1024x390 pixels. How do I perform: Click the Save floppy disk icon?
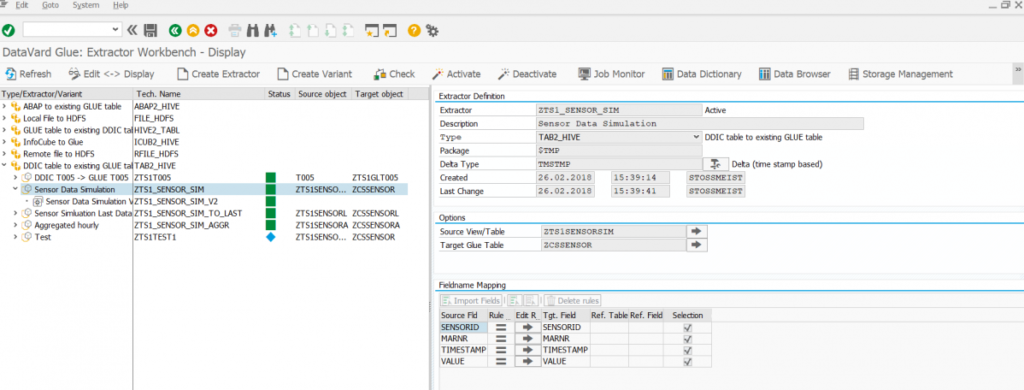[150, 30]
